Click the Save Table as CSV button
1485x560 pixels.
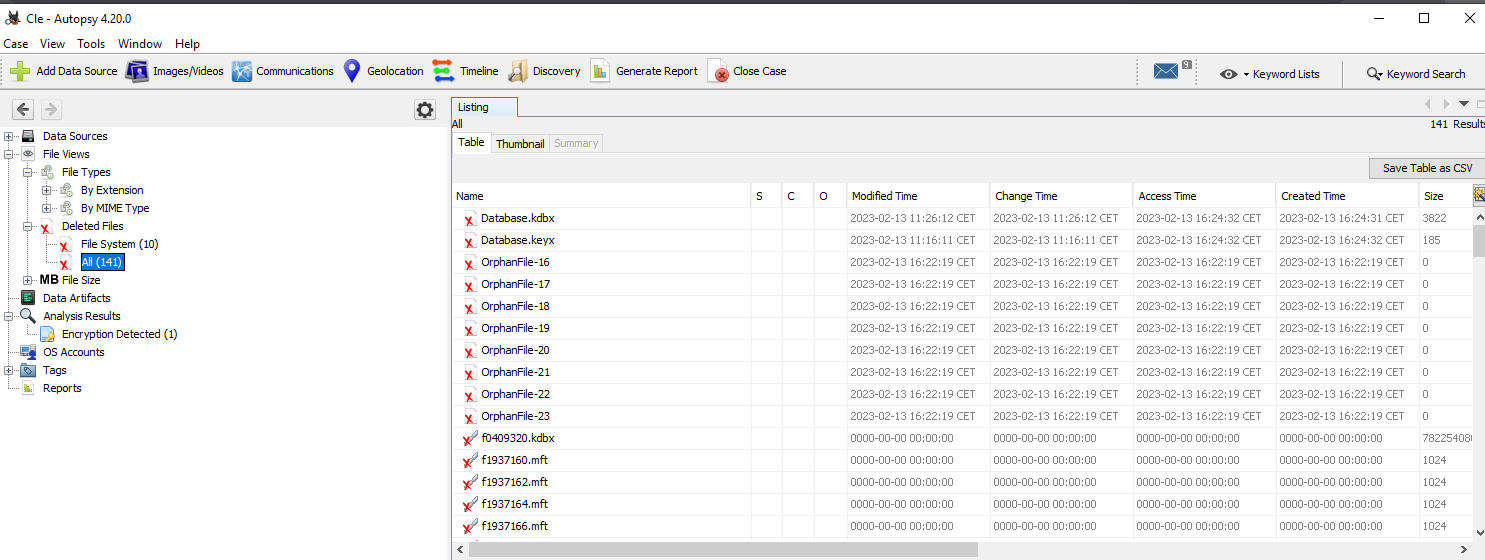click(x=1427, y=168)
